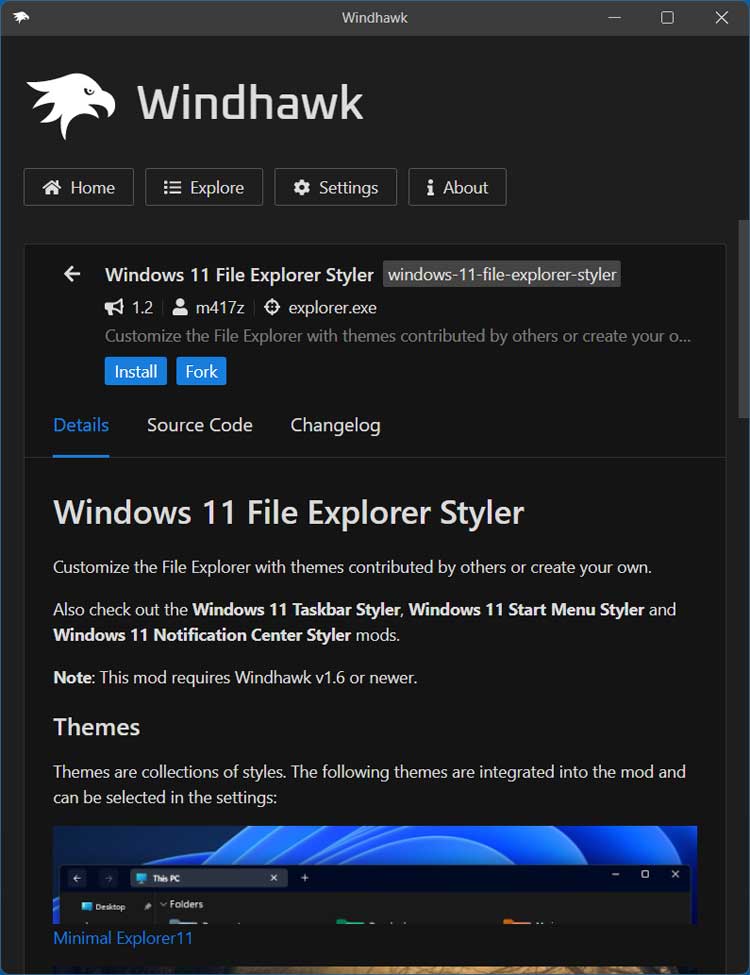Image resolution: width=750 pixels, height=975 pixels.
Task: Select the Details tab
Action: tap(81, 425)
